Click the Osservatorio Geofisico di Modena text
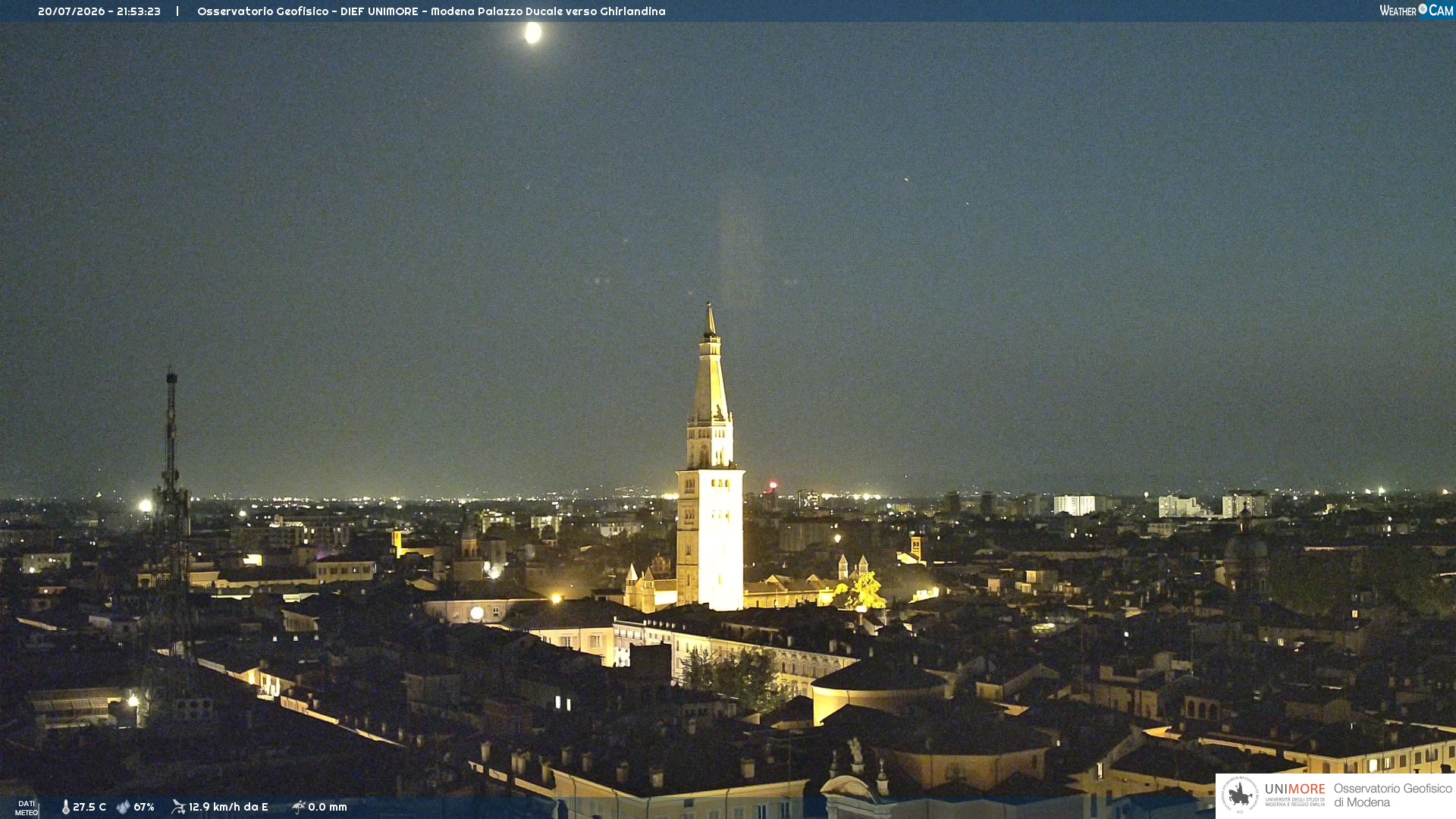This screenshot has height=819, width=1456. (x=1392, y=795)
